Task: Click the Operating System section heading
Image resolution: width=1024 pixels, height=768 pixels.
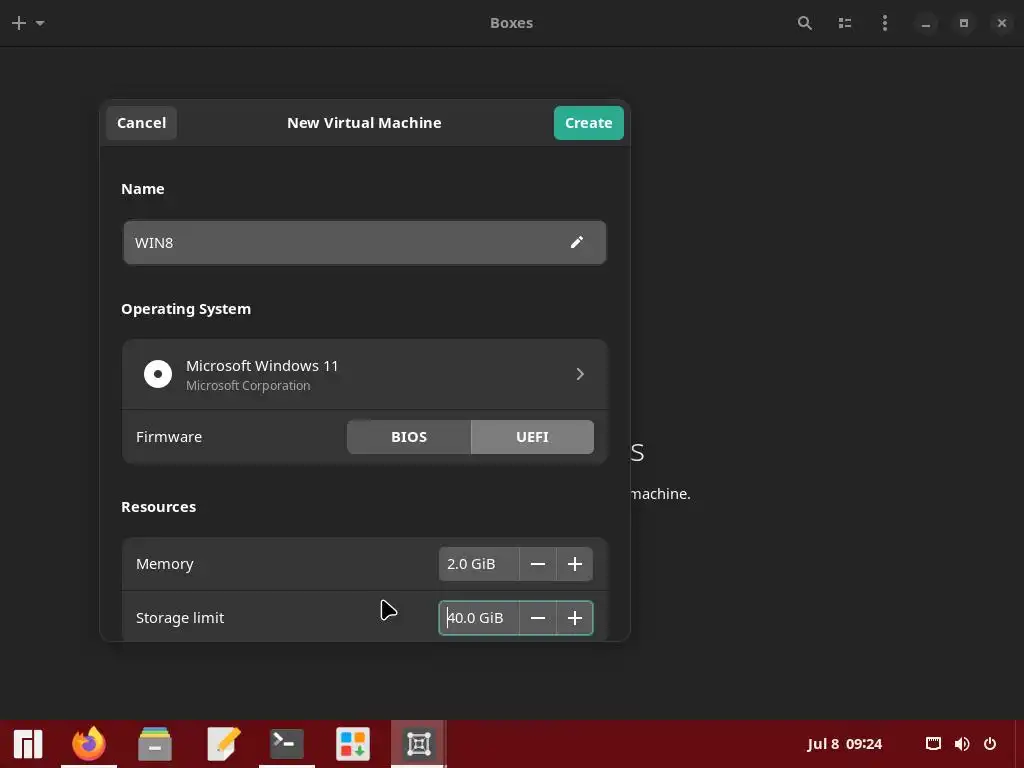Action: click(x=185, y=309)
